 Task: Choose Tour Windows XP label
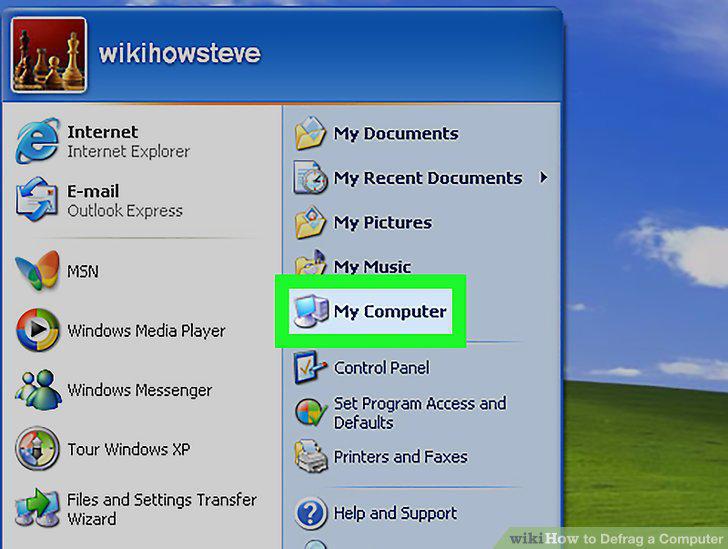pyautogui.click(x=129, y=449)
